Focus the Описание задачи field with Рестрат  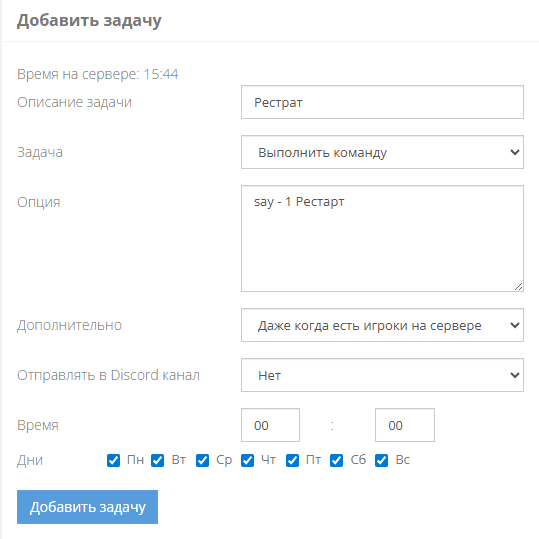point(382,102)
